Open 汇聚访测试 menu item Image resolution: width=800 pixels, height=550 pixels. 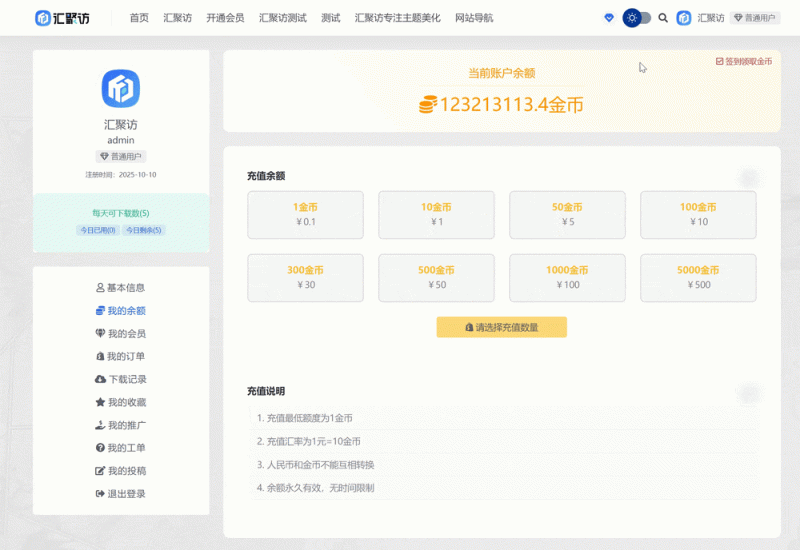click(x=283, y=18)
